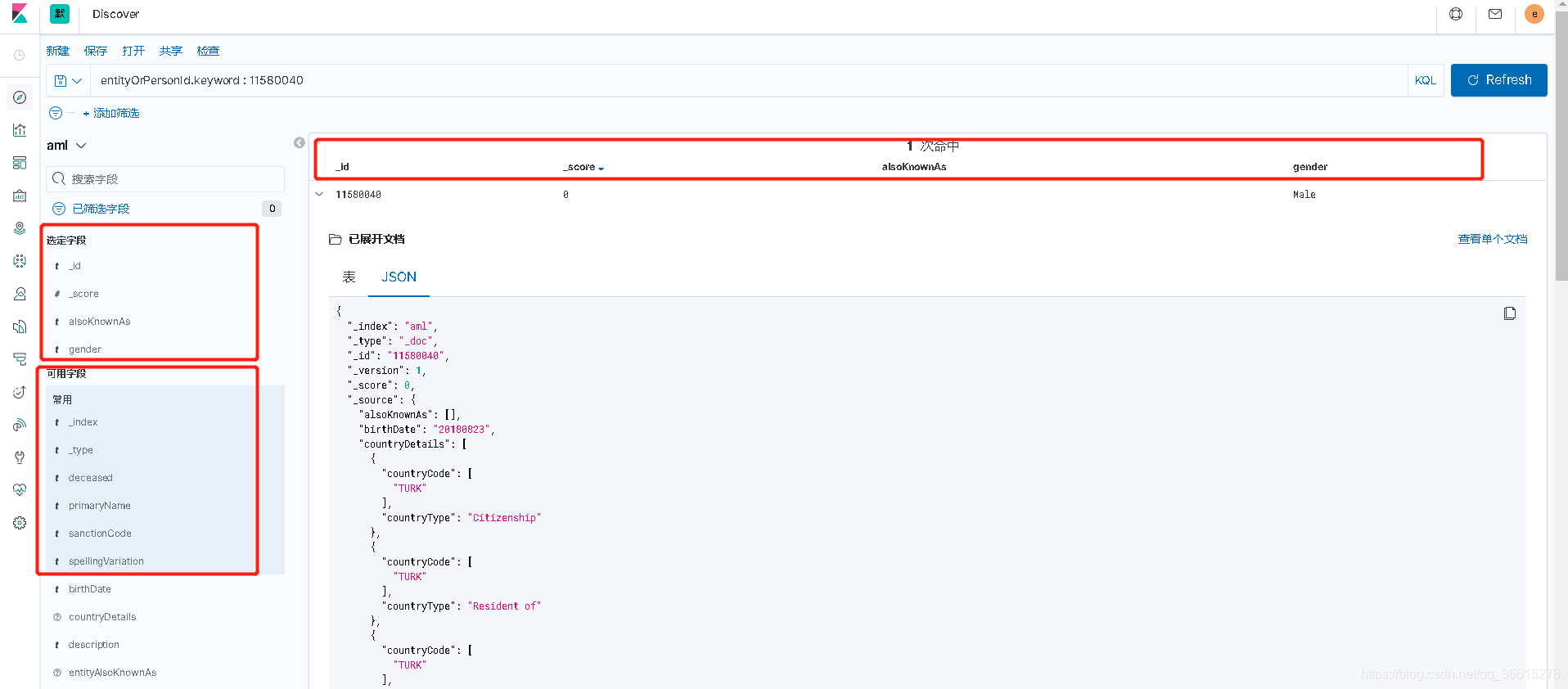This screenshot has height=689, width=1568.
Task: Open recently viewed clock icon
Action: [20, 56]
